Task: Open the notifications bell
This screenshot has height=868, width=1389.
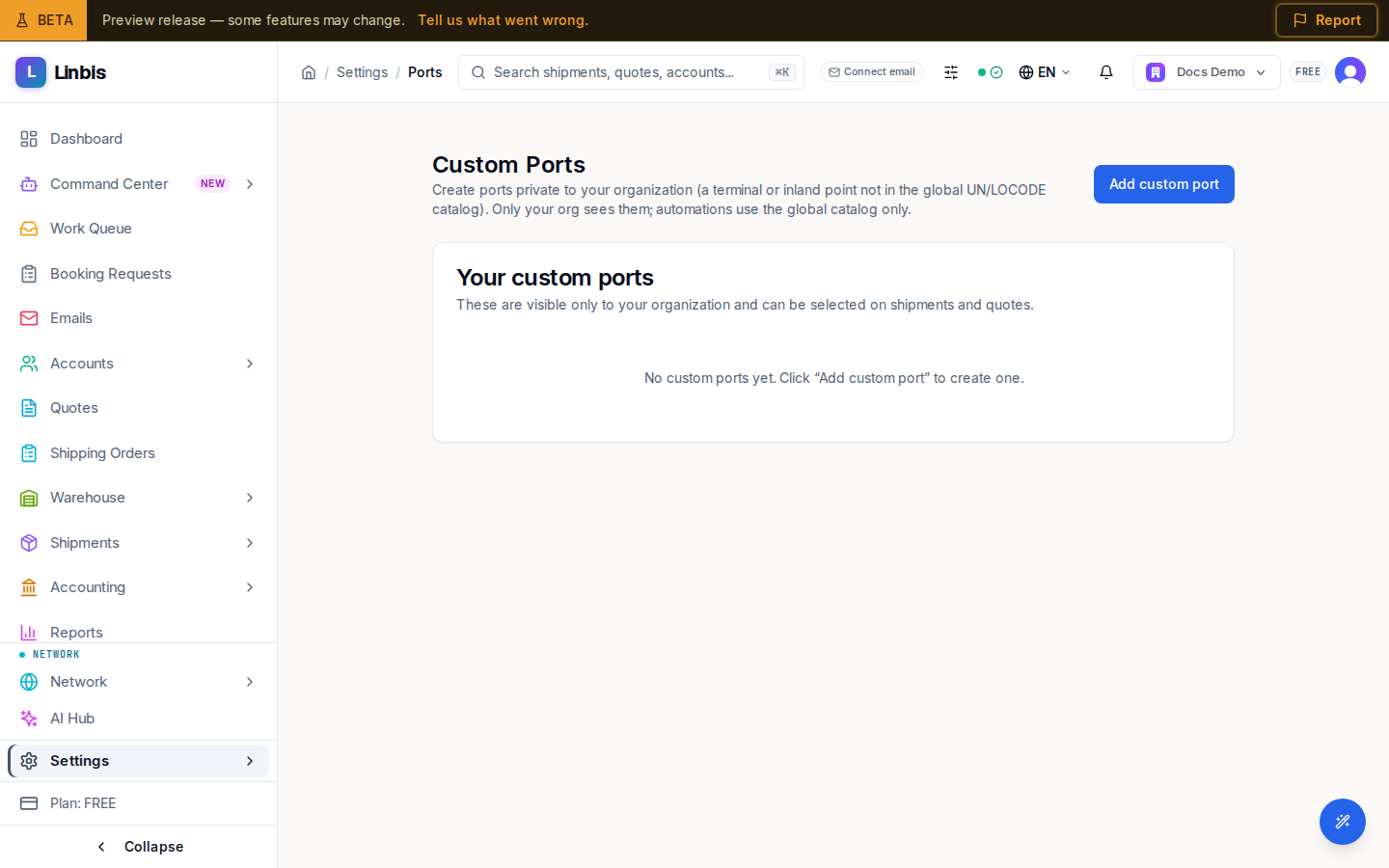Action: [x=1106, y=72]
